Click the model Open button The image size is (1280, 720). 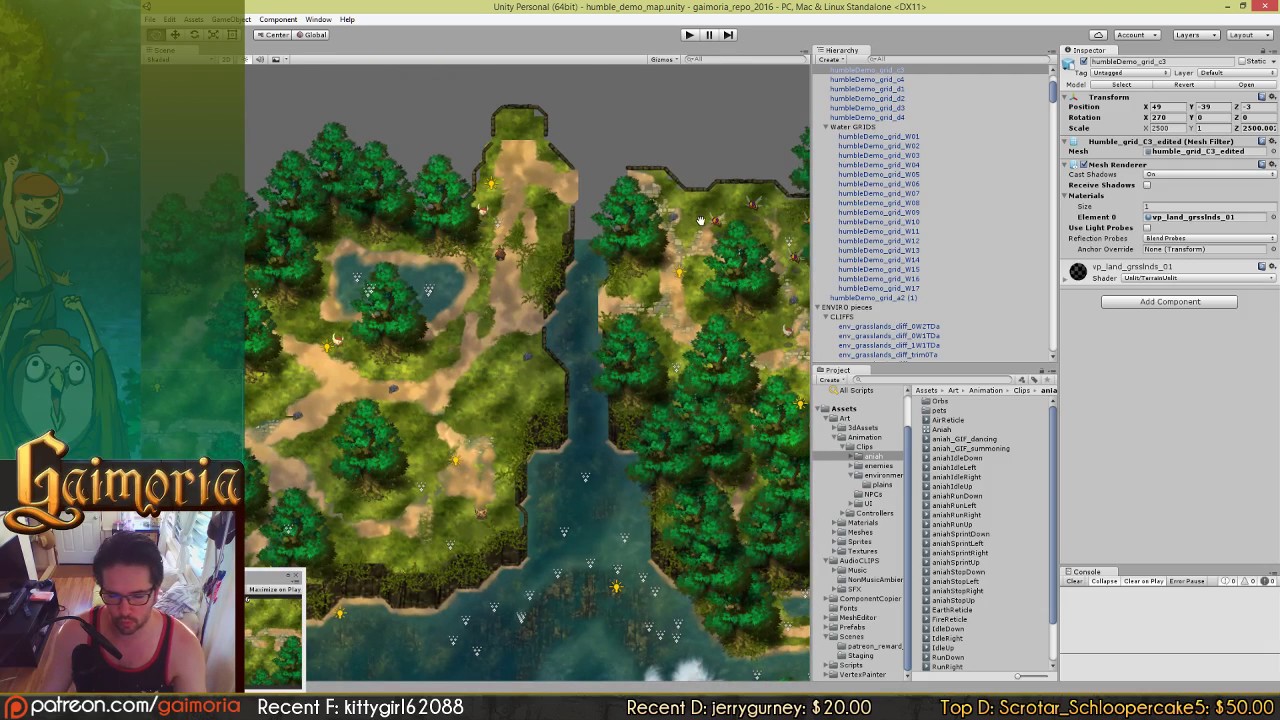point(1245,85)
